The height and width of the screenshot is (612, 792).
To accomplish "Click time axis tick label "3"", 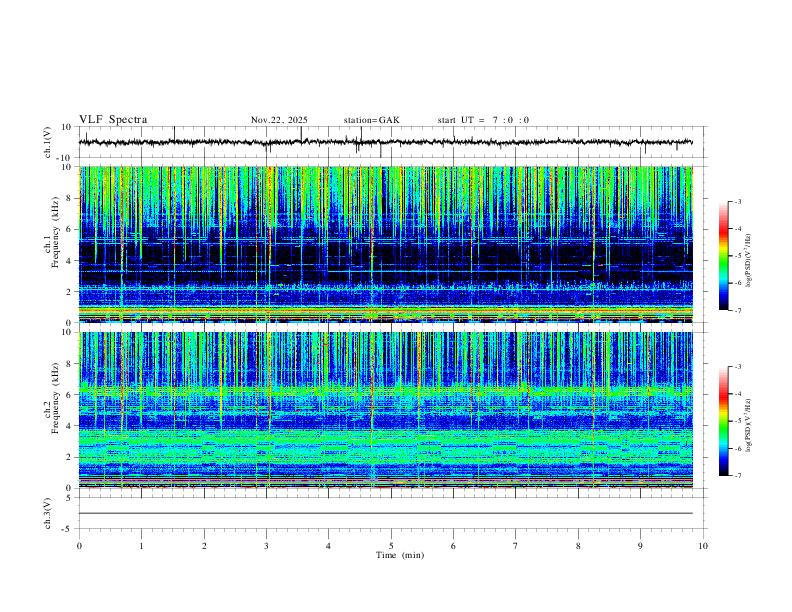I will coord(266,546).
